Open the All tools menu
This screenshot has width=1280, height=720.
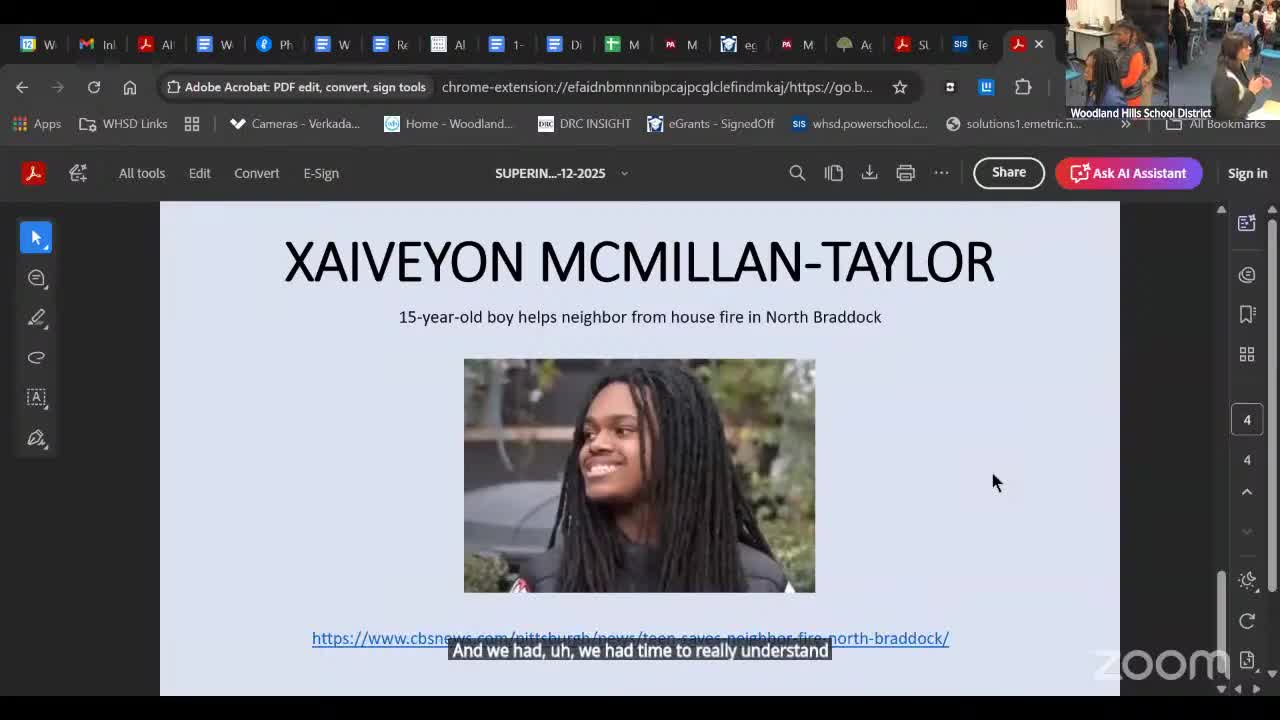[x=142, y=173]
